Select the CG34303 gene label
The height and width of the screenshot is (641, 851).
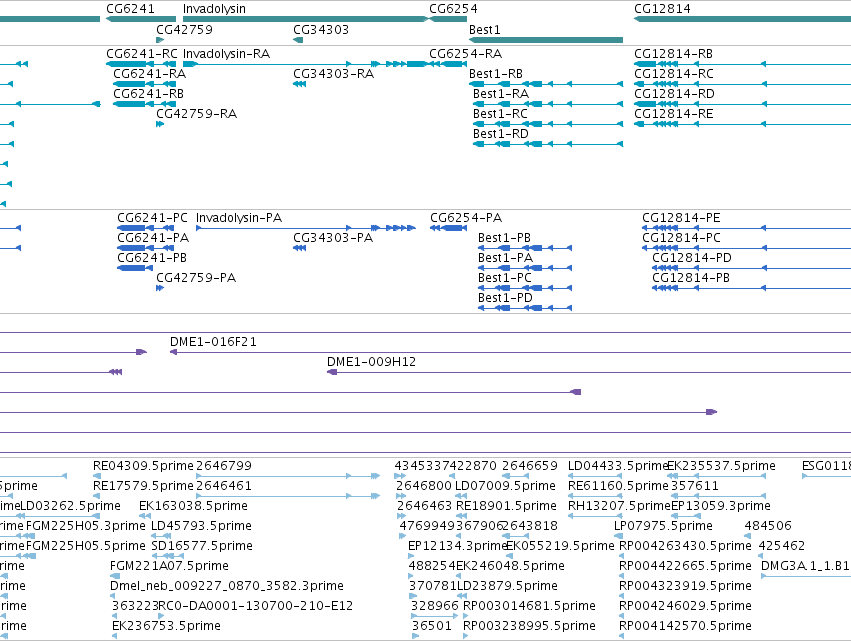[321, 29]
